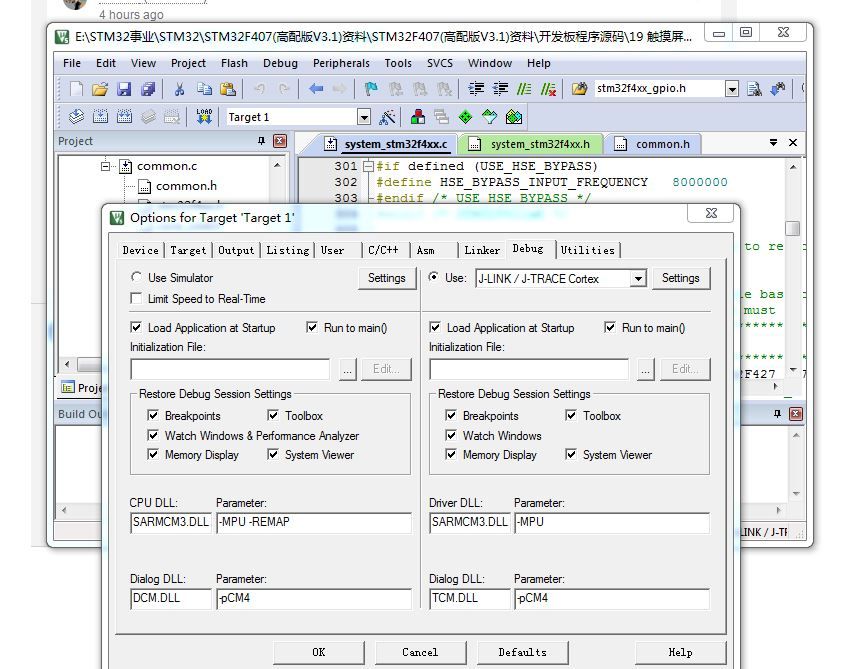Collapse common.c tree node
The image size is (862, 669).
(105, 165)
